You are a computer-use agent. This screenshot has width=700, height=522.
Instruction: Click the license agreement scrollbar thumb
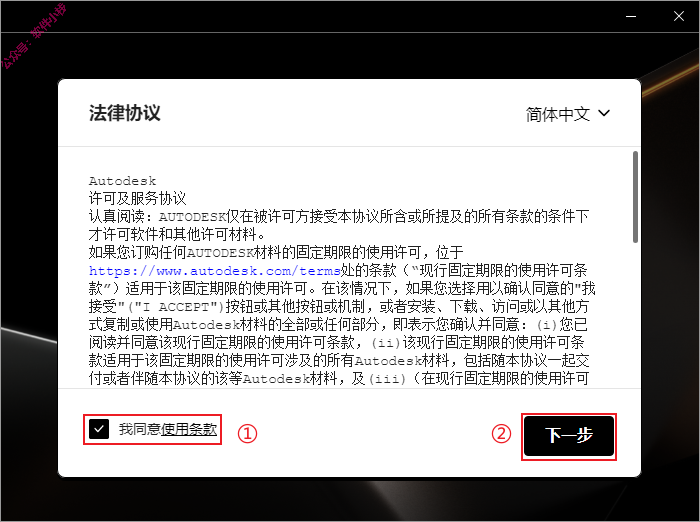click(635, 197)
